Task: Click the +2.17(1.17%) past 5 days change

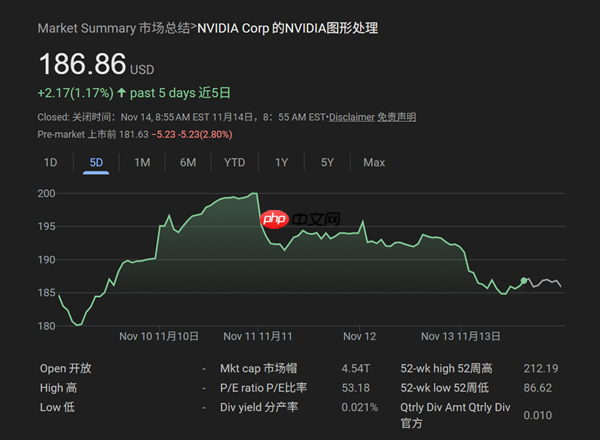Action: click(134, 93)
